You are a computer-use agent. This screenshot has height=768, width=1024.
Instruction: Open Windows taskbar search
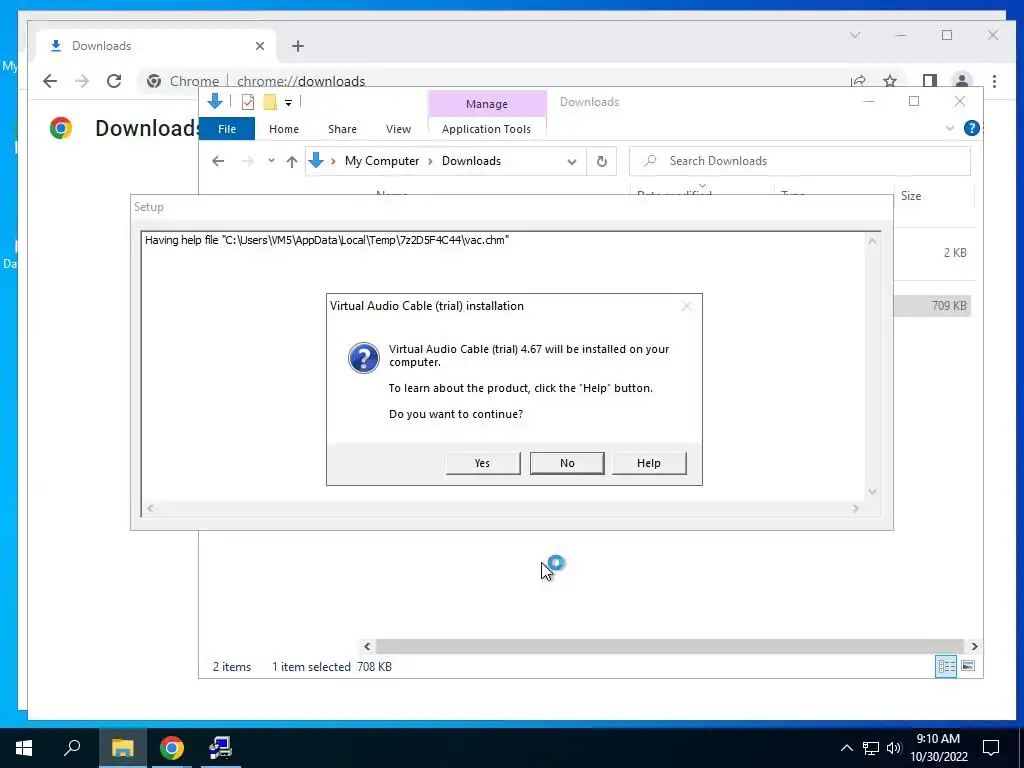pos(72,748)
